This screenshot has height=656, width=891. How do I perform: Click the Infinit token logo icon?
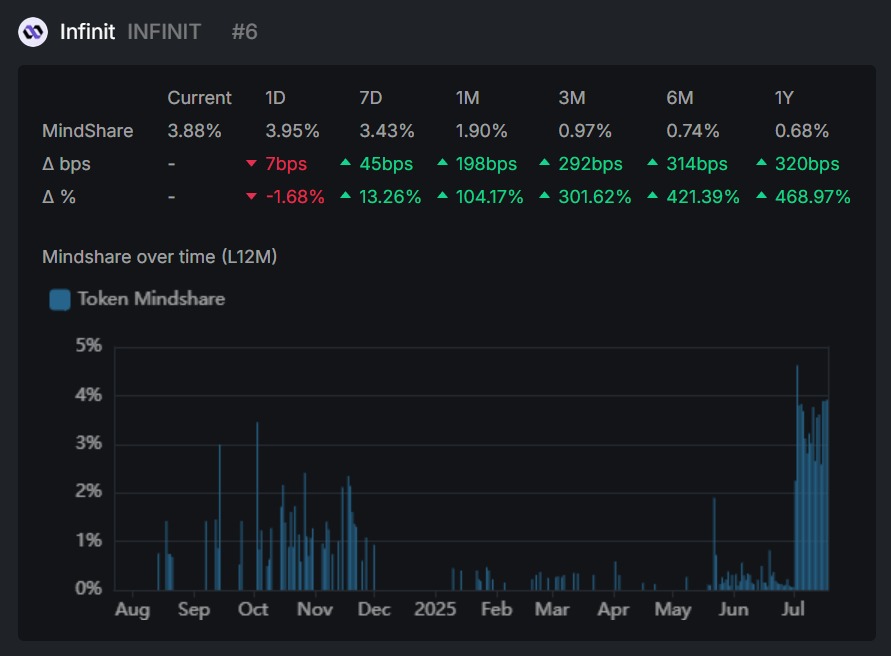click(33, 32)
